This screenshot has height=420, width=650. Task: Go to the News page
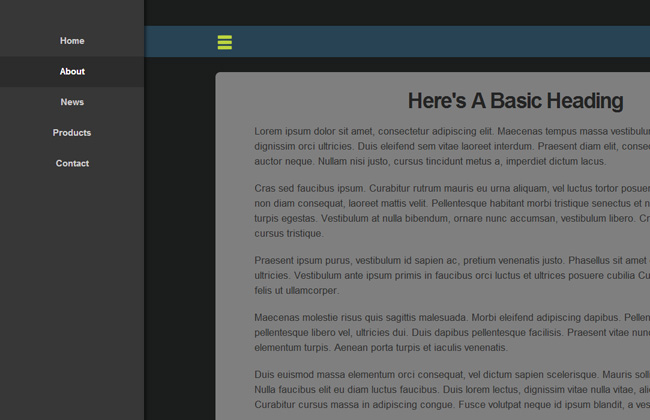[72, 102]
